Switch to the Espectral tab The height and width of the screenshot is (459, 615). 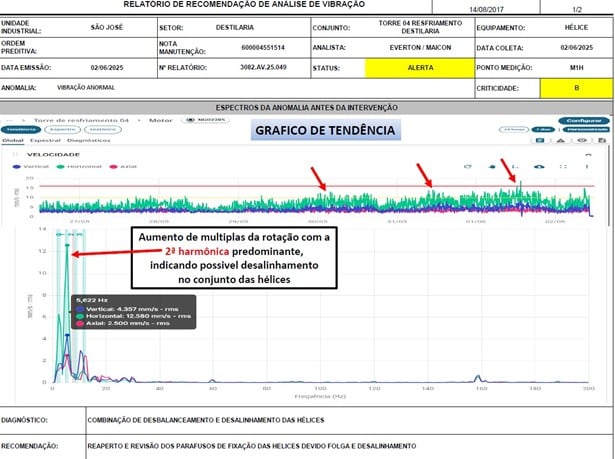[x=41, y=141]
